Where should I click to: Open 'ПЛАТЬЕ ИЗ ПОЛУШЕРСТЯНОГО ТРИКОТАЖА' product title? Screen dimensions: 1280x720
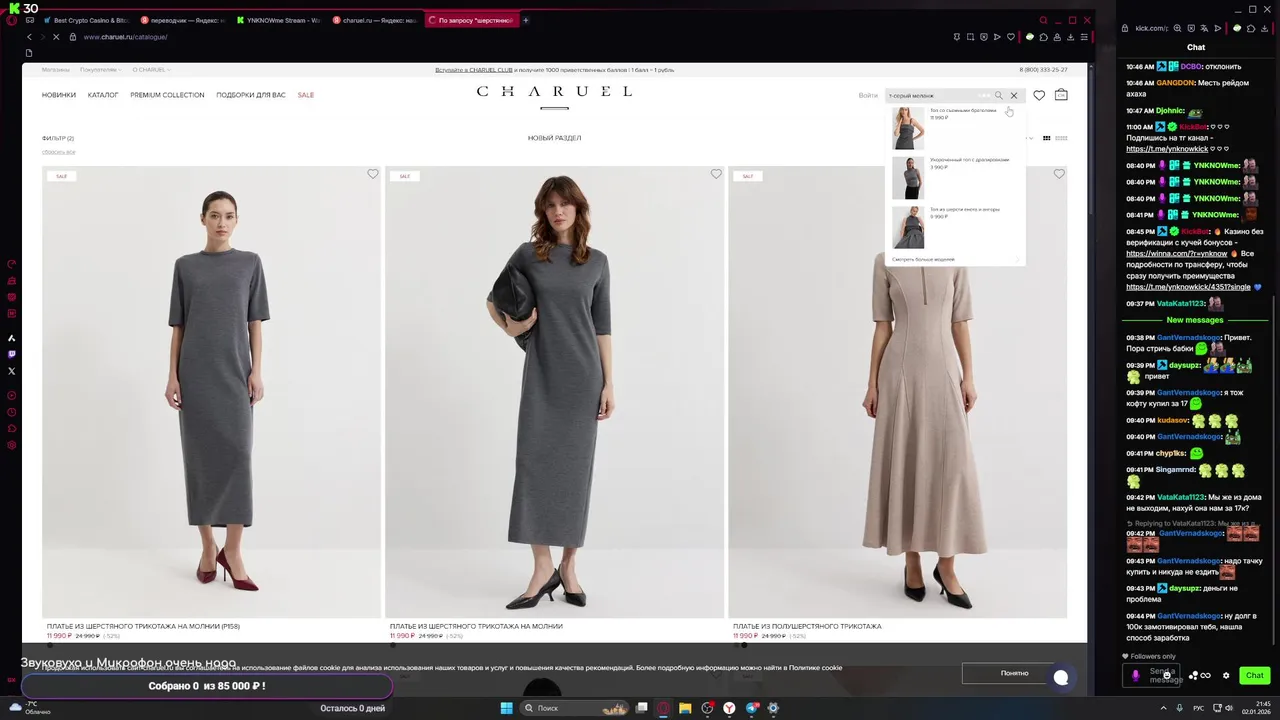pyautogui.click(x=807, y=626)
